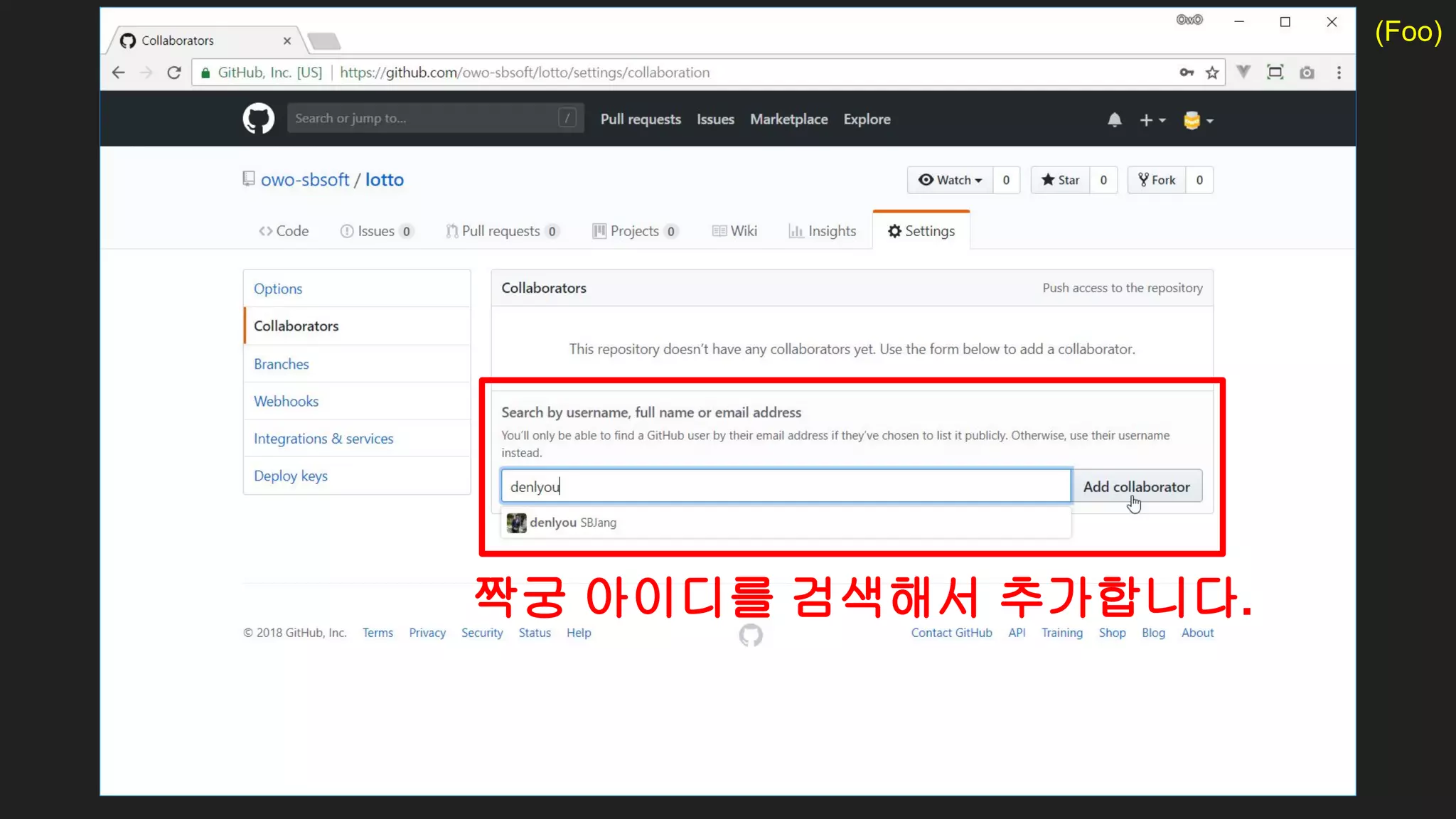Open the Terms footer link

tap(378, 633)
